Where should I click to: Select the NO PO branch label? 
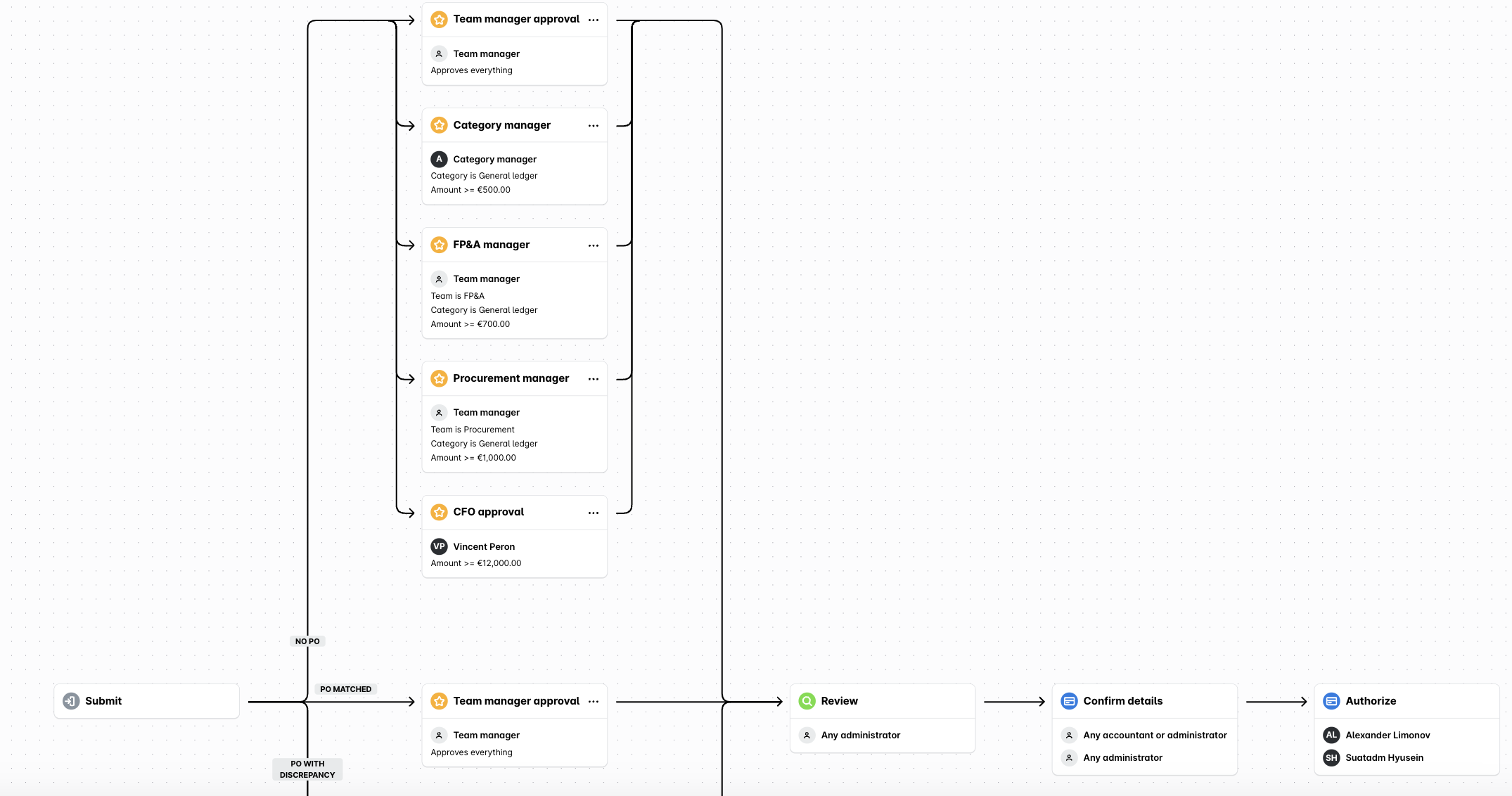[307, 641]
